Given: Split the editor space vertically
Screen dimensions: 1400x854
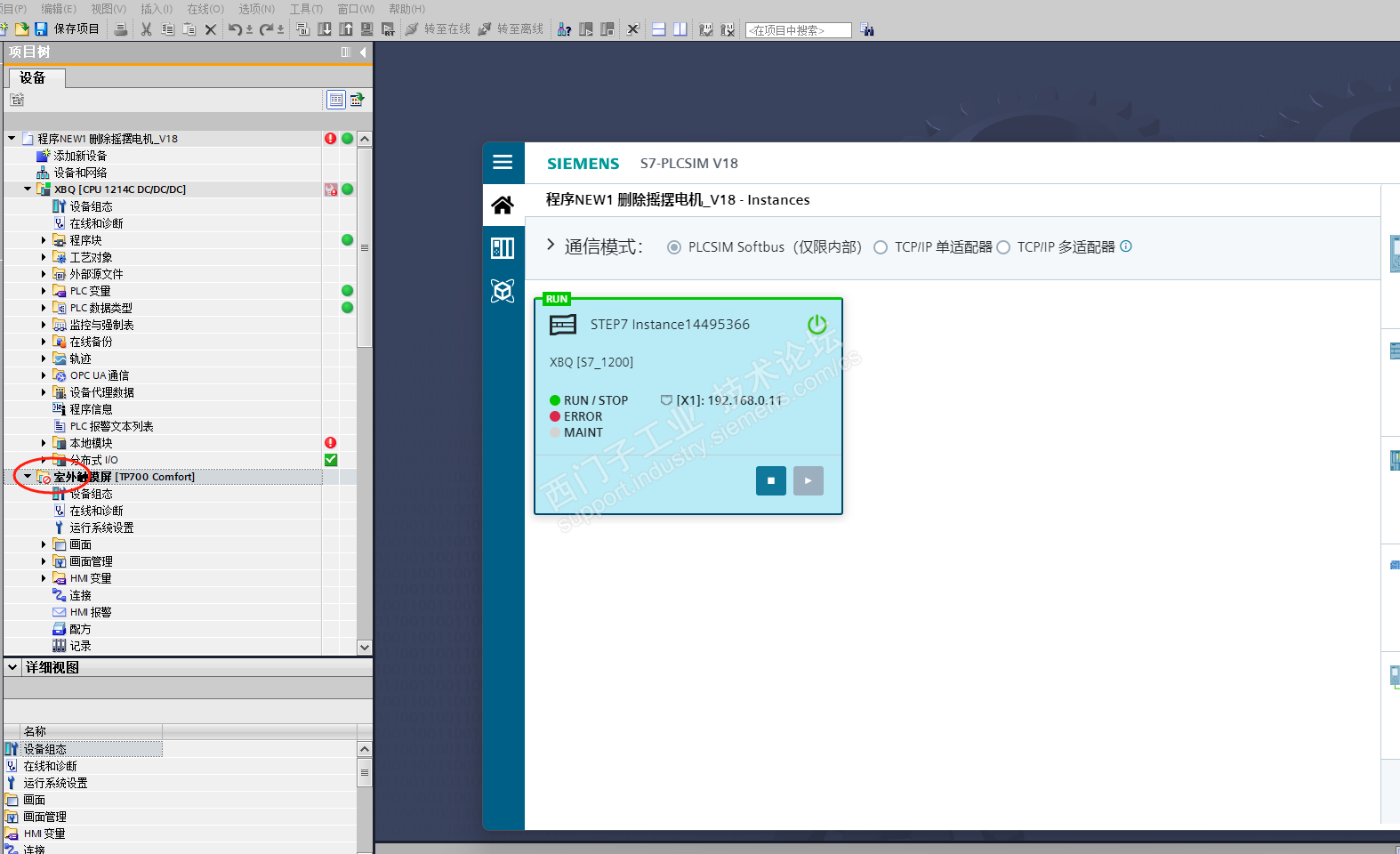Looking at the screenshot, I should (x=680, y=29).
